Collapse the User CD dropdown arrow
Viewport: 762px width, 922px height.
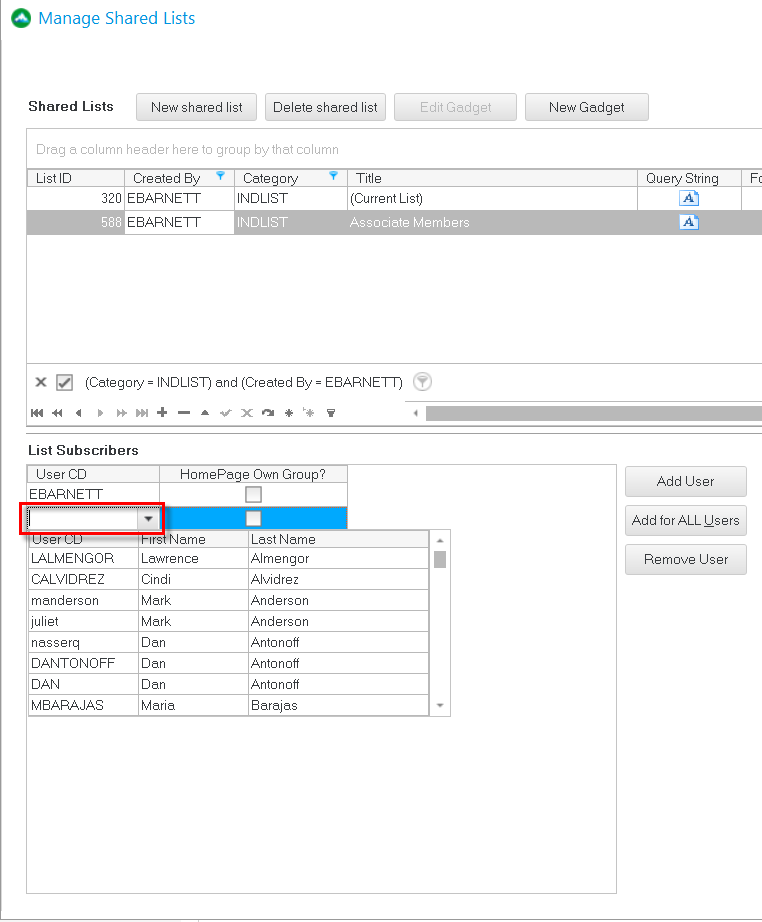(148, 519)
